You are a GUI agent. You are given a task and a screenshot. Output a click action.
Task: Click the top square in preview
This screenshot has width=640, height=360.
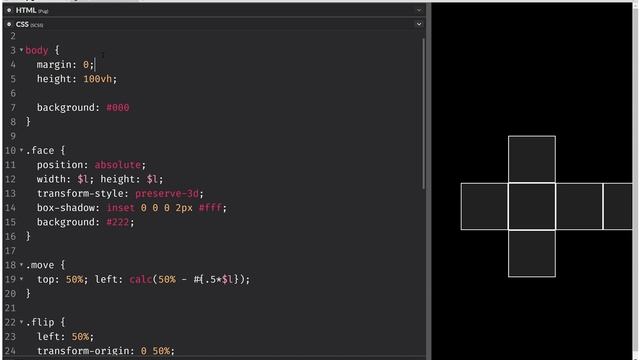[x=532, y=160]
